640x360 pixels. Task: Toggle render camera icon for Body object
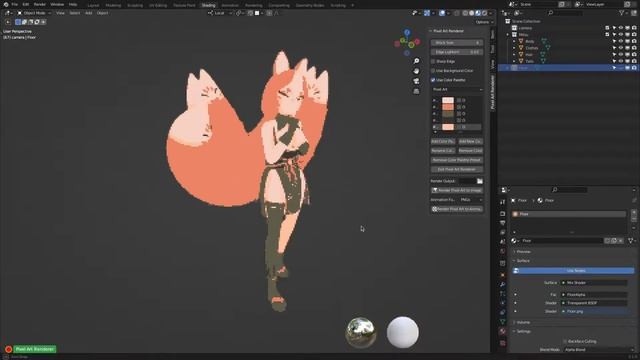pos(634,41)
